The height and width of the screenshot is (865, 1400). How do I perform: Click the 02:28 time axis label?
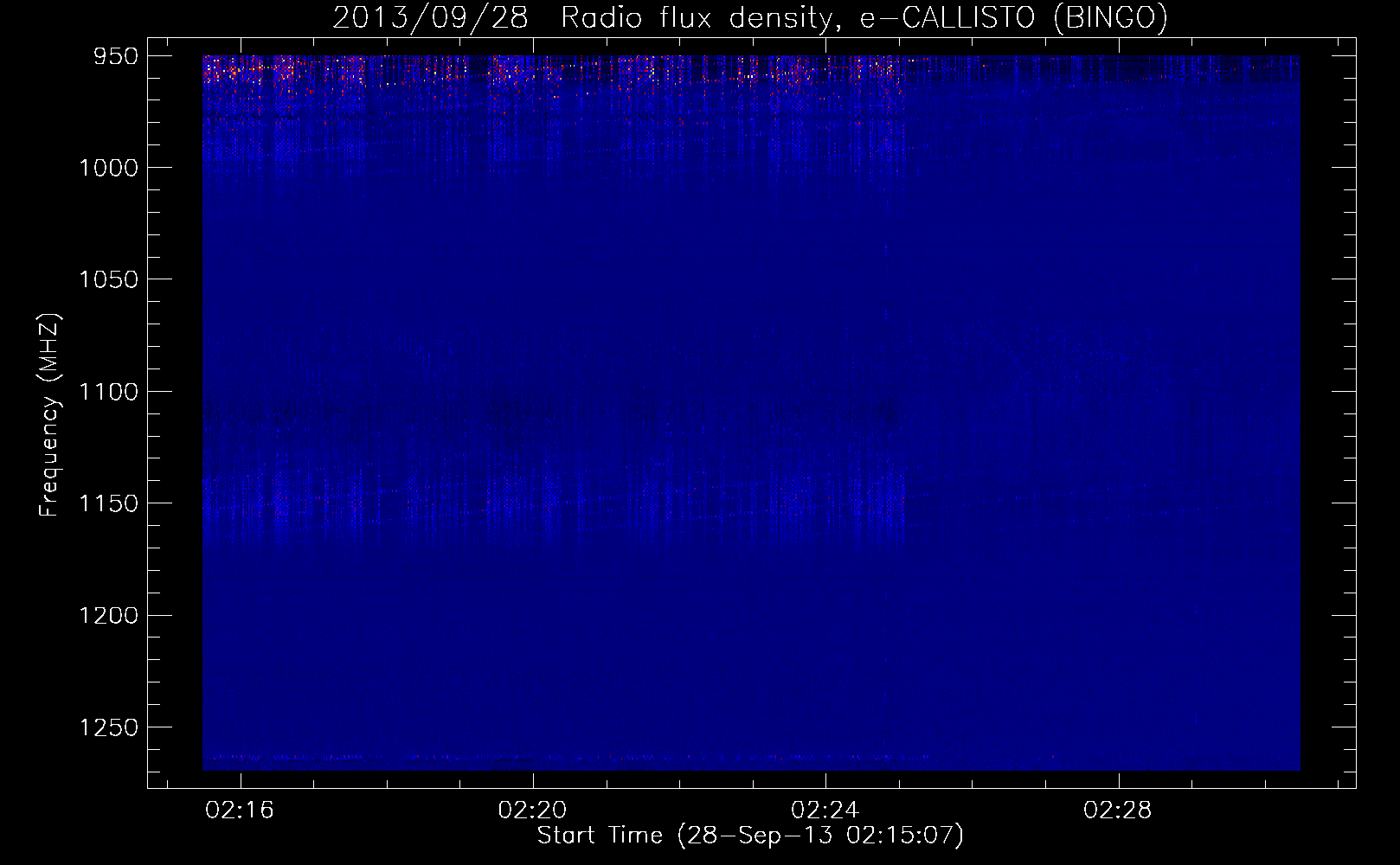pyautogui.click(x=1117, y=810)
